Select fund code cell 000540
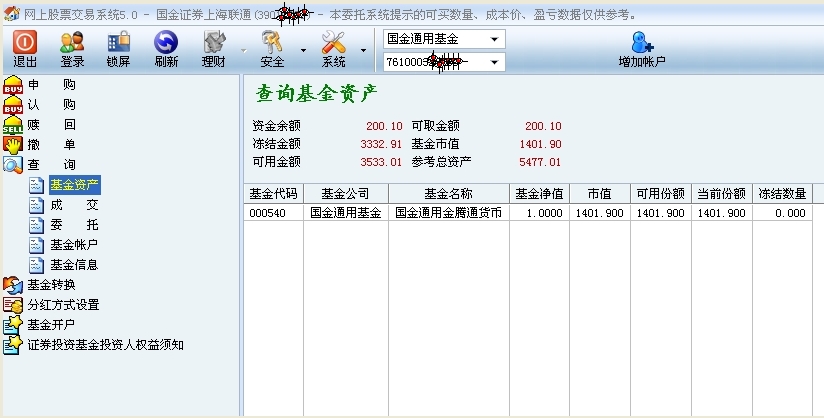This screenshot has height=418, width=824. point(274,213)
